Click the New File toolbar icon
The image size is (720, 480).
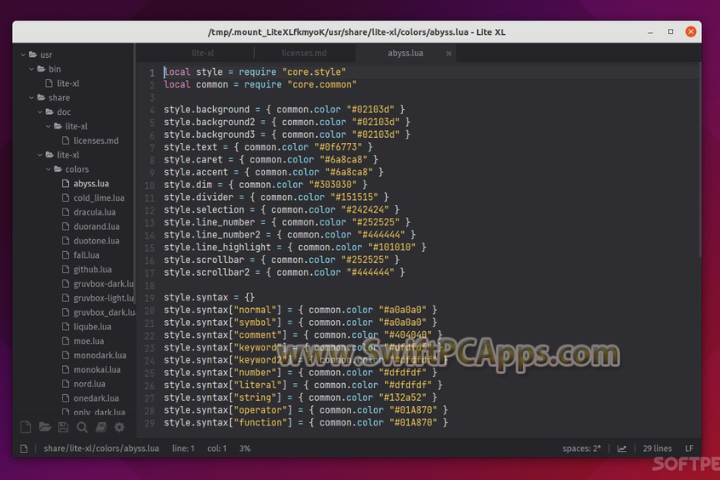coord(26,427)
